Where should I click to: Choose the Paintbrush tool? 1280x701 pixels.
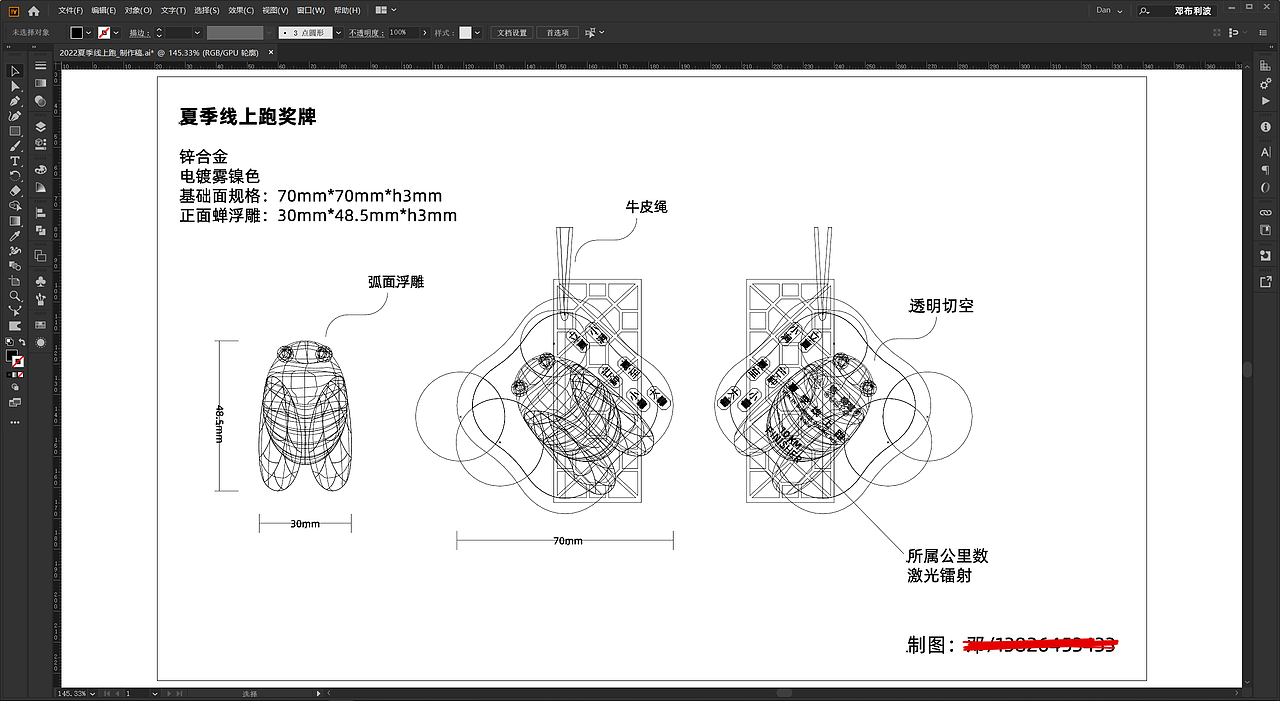pos(14,145)
